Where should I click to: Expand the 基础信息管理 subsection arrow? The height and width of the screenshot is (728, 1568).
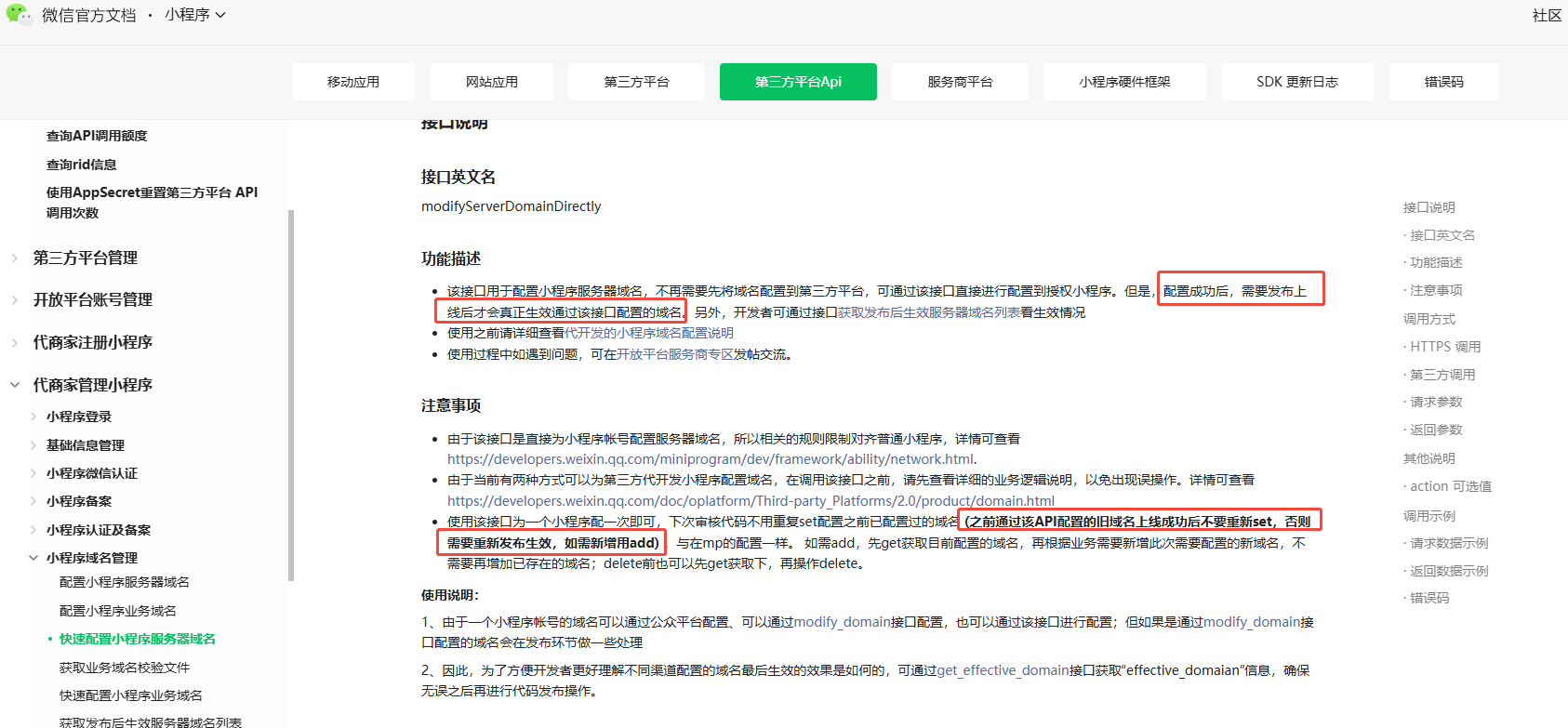click(33, 445)
